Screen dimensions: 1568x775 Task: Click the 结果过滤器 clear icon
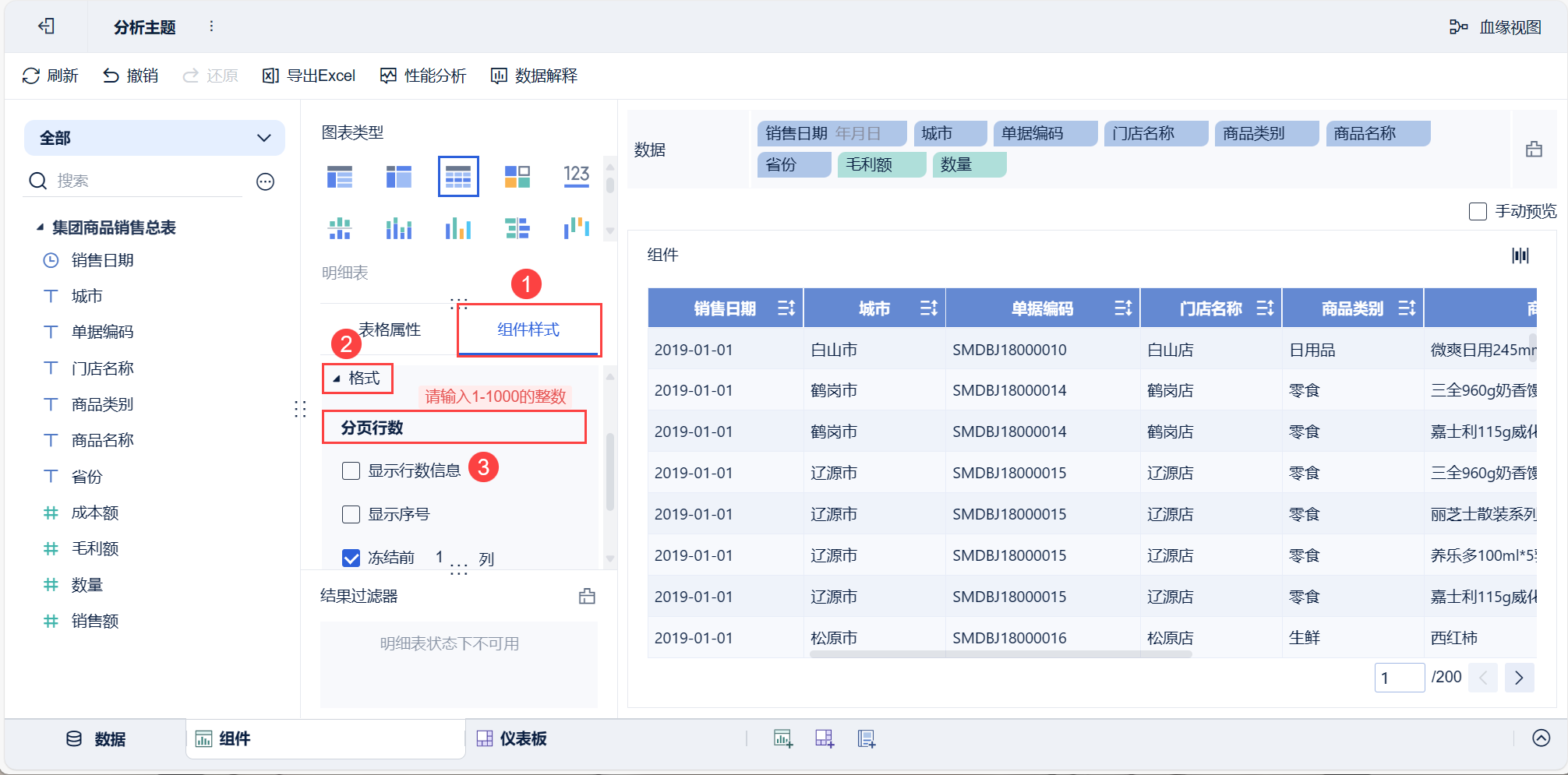[x=587, y=597]
